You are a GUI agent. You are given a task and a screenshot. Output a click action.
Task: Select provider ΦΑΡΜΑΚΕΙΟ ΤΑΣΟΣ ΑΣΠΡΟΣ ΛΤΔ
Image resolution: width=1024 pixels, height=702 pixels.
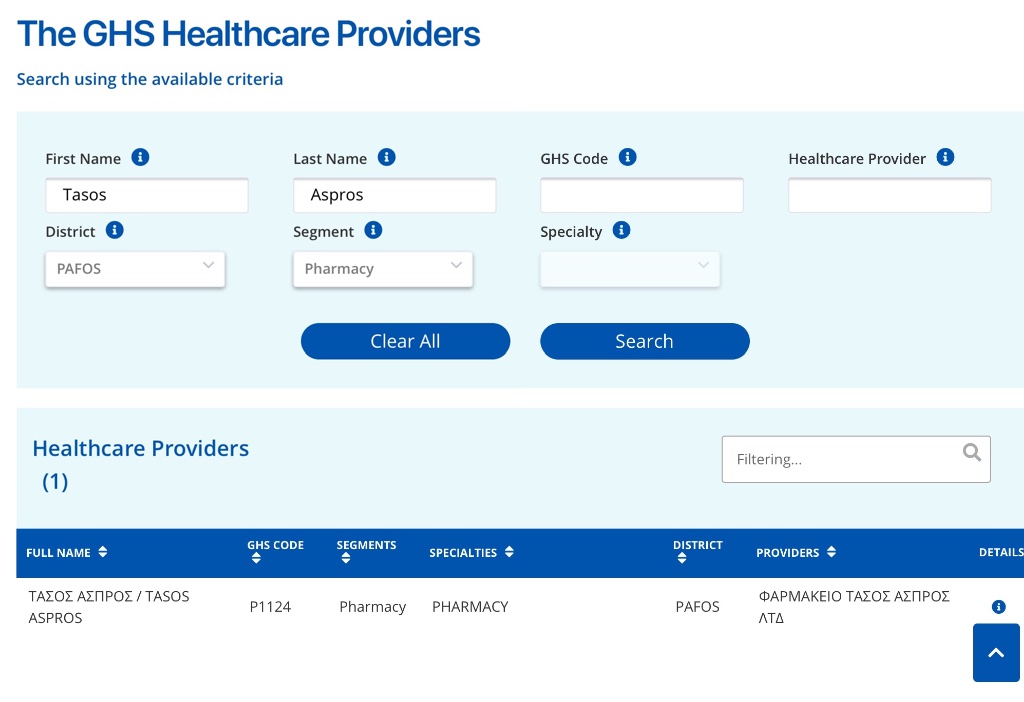[x=854, y=607]
